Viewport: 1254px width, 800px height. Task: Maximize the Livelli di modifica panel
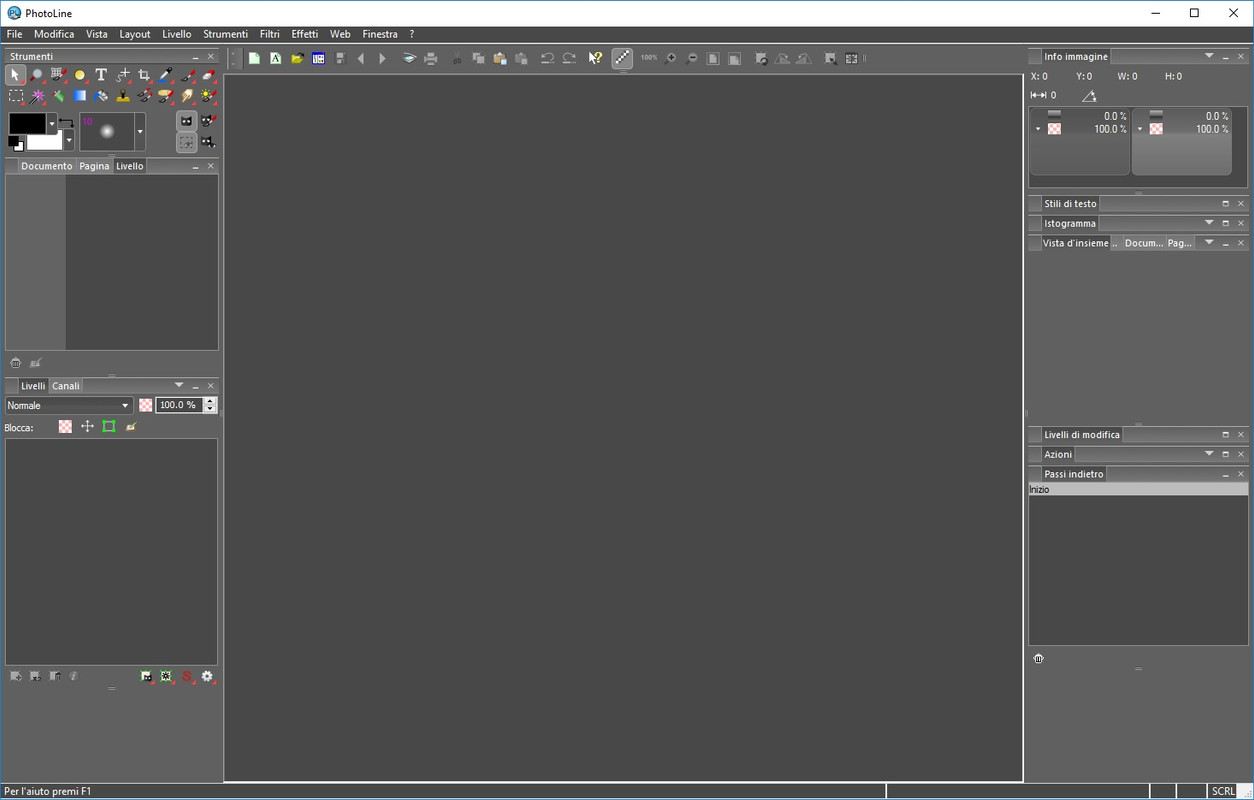pyautogui.click(x=1225, y=435)
